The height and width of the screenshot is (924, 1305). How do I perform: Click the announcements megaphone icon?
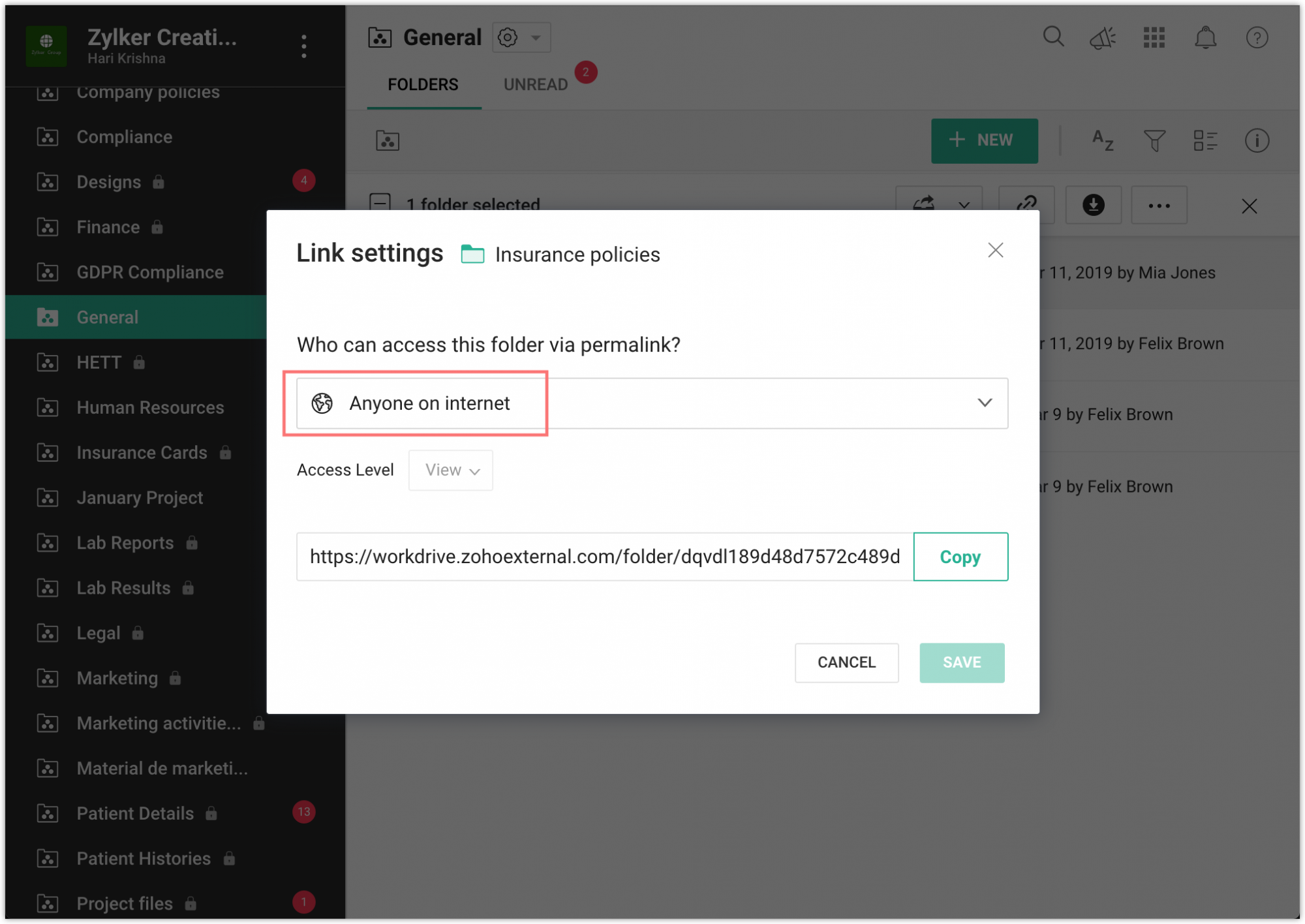(1103, 37)
